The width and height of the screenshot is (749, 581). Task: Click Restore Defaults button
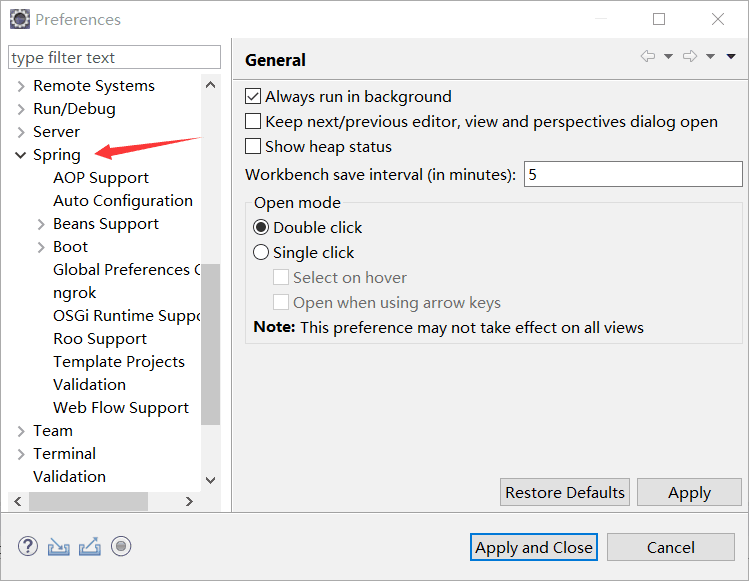[x=565, y=492]
